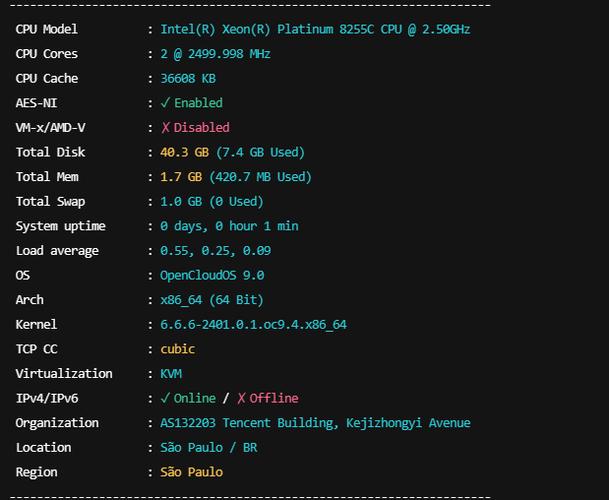This screenshot has height=500, width=609.
Task: Select the yellow 'São Paulo' region value
Action: [191, 472]
